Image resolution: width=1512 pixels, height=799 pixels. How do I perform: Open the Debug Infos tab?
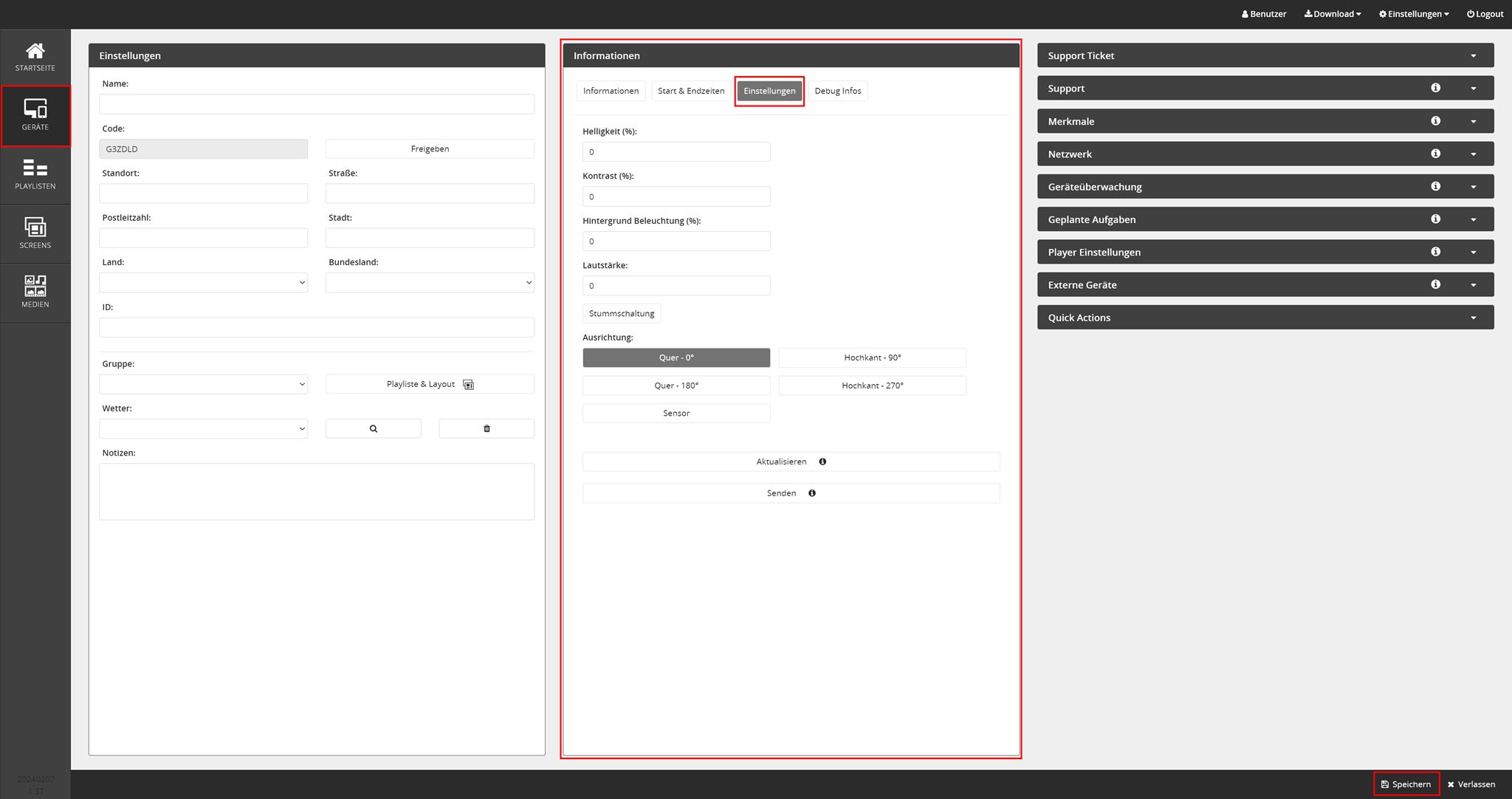(x=837, y=91)
